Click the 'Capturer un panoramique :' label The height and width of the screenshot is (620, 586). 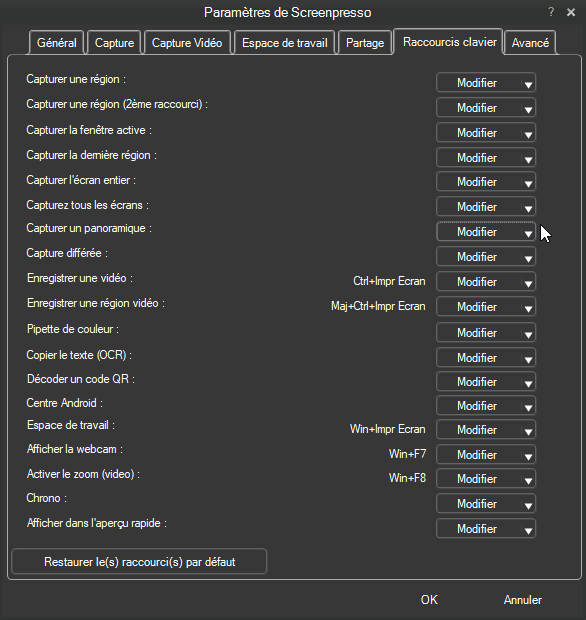click(89, 229)
